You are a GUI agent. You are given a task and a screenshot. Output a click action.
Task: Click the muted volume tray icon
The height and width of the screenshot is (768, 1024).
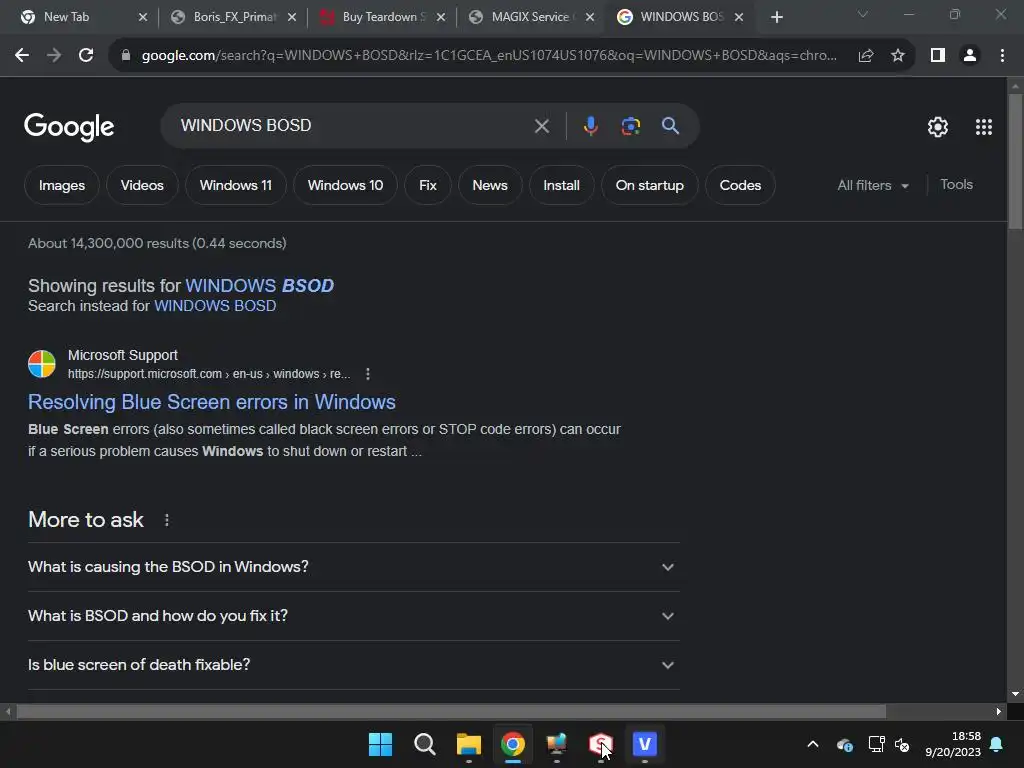click(902, 744)
